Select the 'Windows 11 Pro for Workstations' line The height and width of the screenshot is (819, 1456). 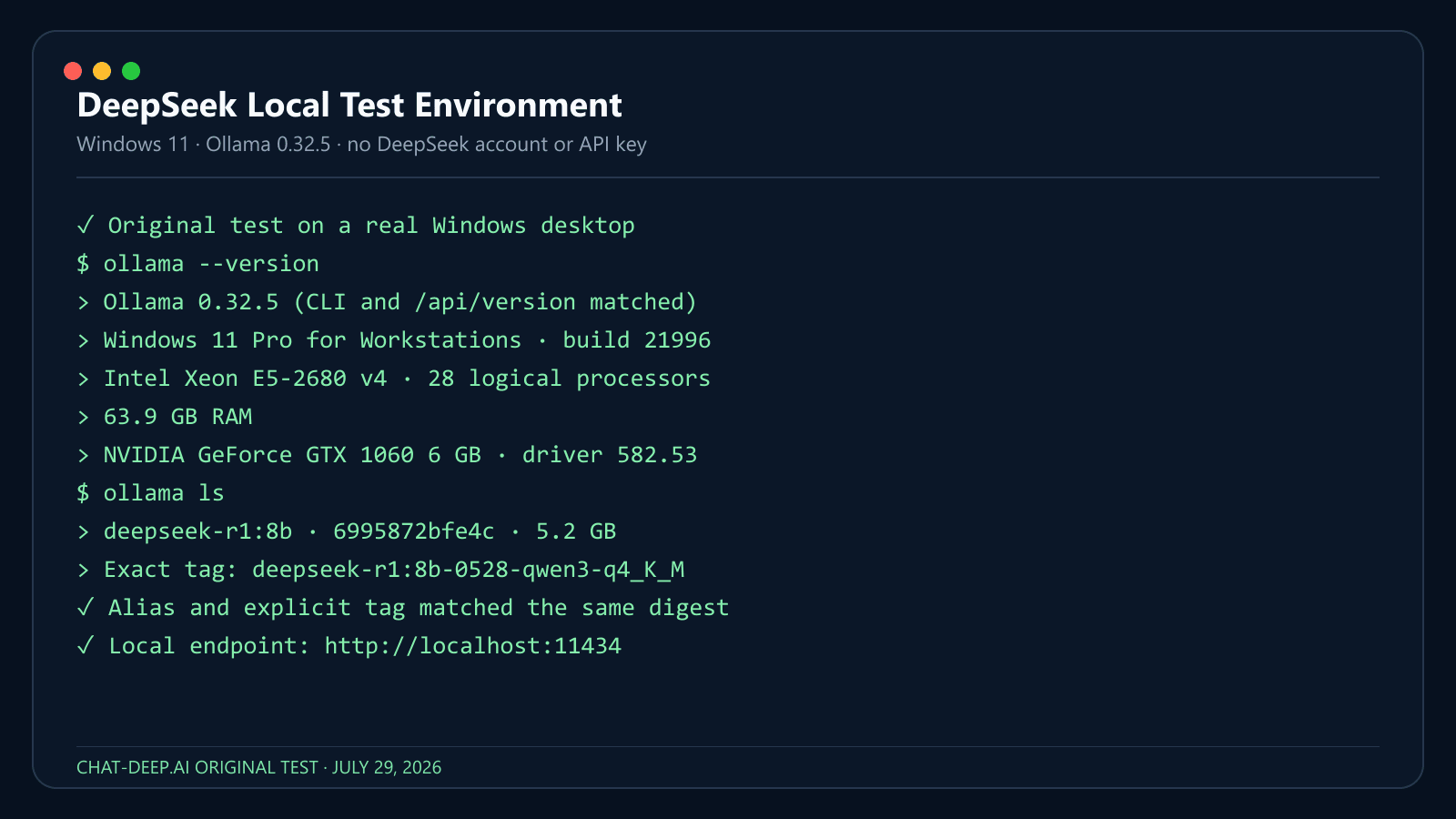coord(394,340)
